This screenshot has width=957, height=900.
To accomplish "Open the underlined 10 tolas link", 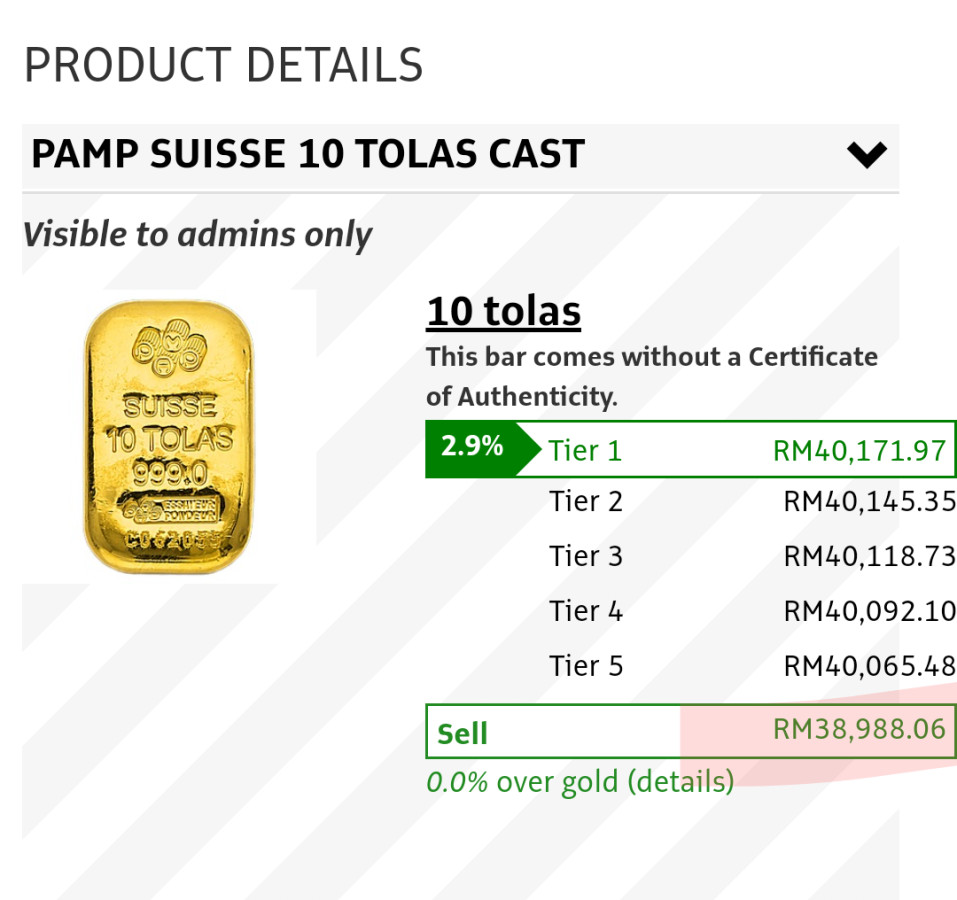I will click(x=503, y=313).
